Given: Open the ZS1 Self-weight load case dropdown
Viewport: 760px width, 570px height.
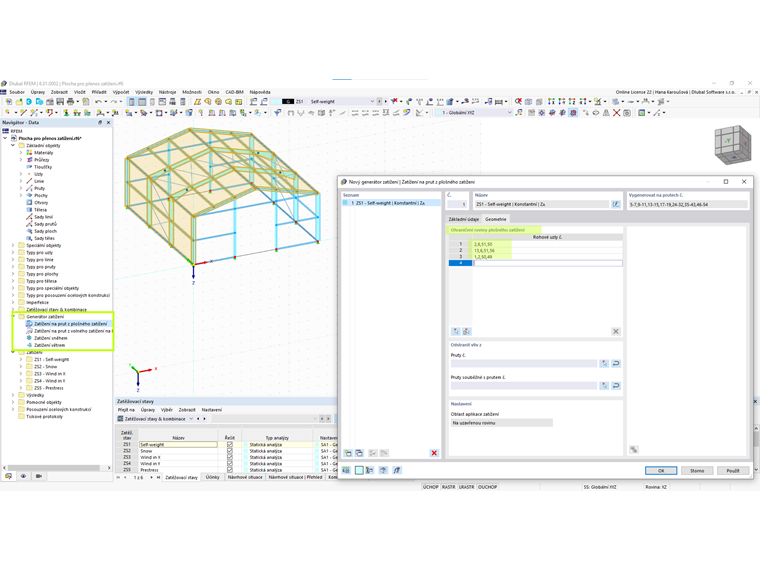Looking at the screenshot, I should point(372,102).
